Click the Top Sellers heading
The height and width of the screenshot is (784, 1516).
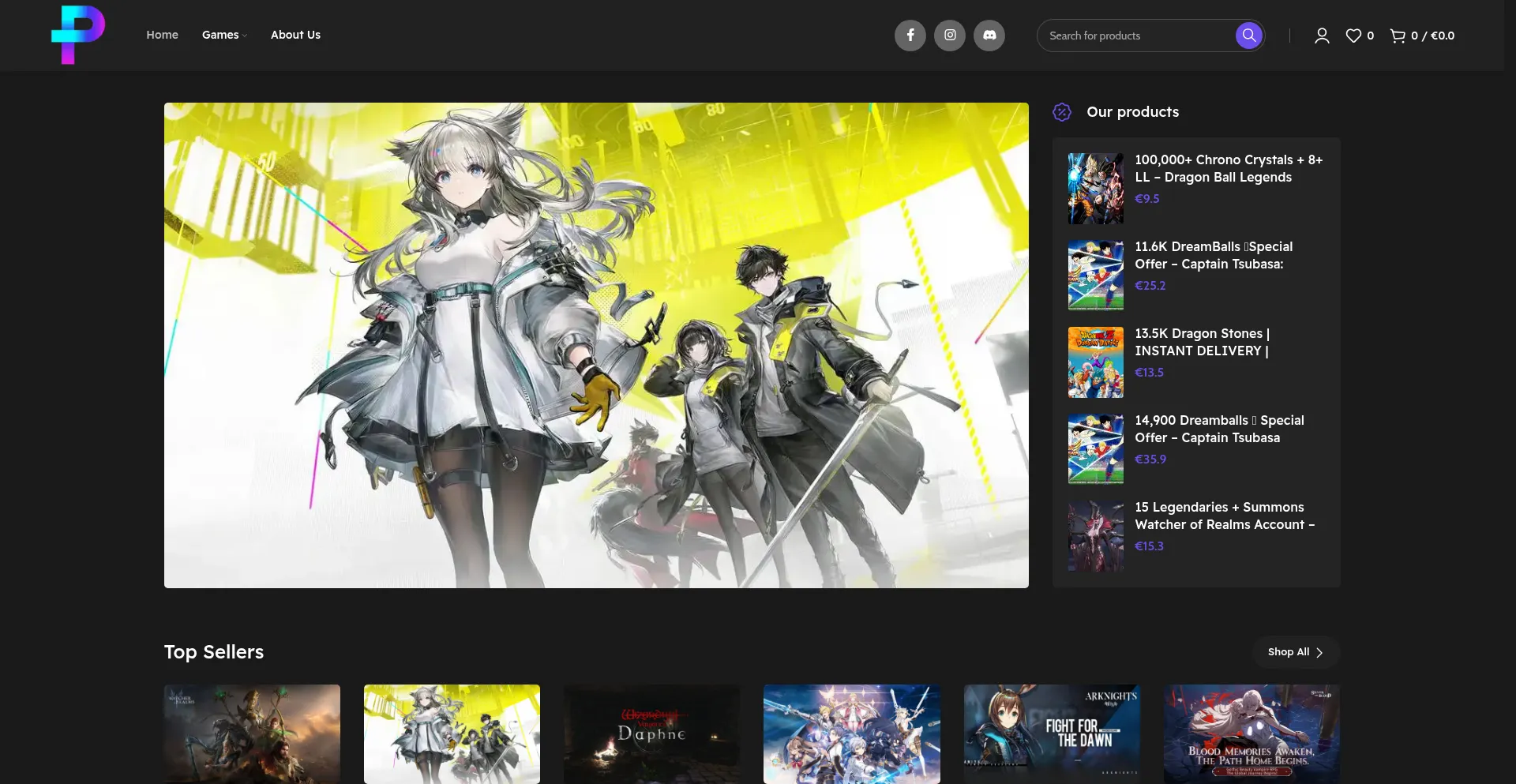click(214, 652)
